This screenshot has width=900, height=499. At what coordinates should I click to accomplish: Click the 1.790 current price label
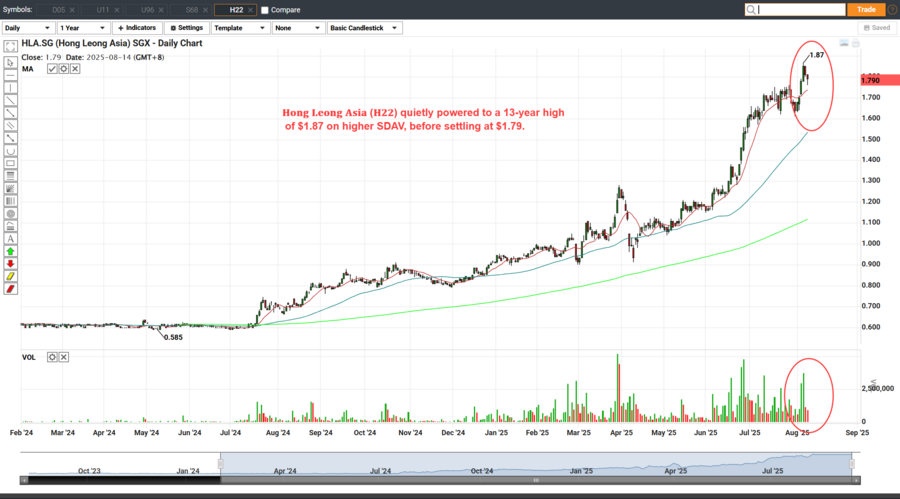[880, 80]
